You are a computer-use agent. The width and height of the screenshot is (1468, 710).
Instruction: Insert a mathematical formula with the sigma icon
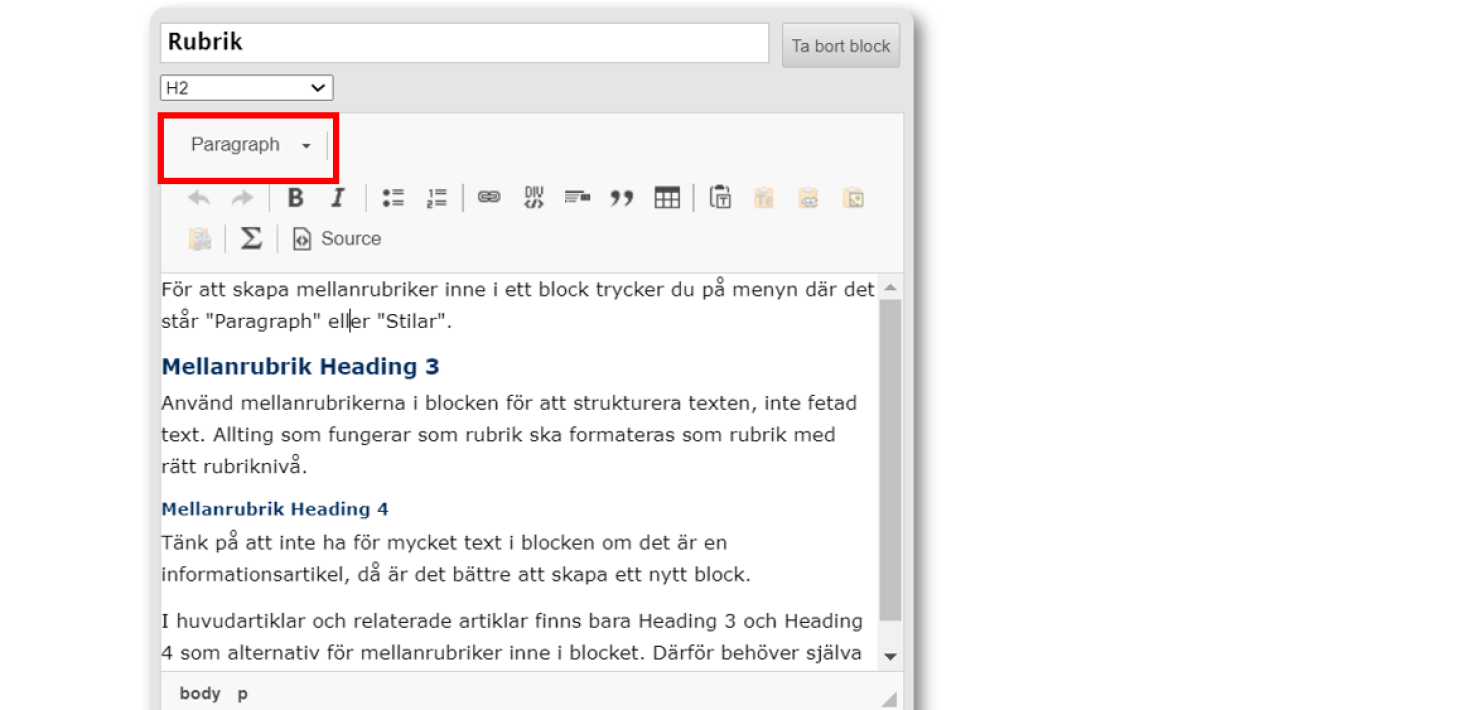tap(251, 238)
